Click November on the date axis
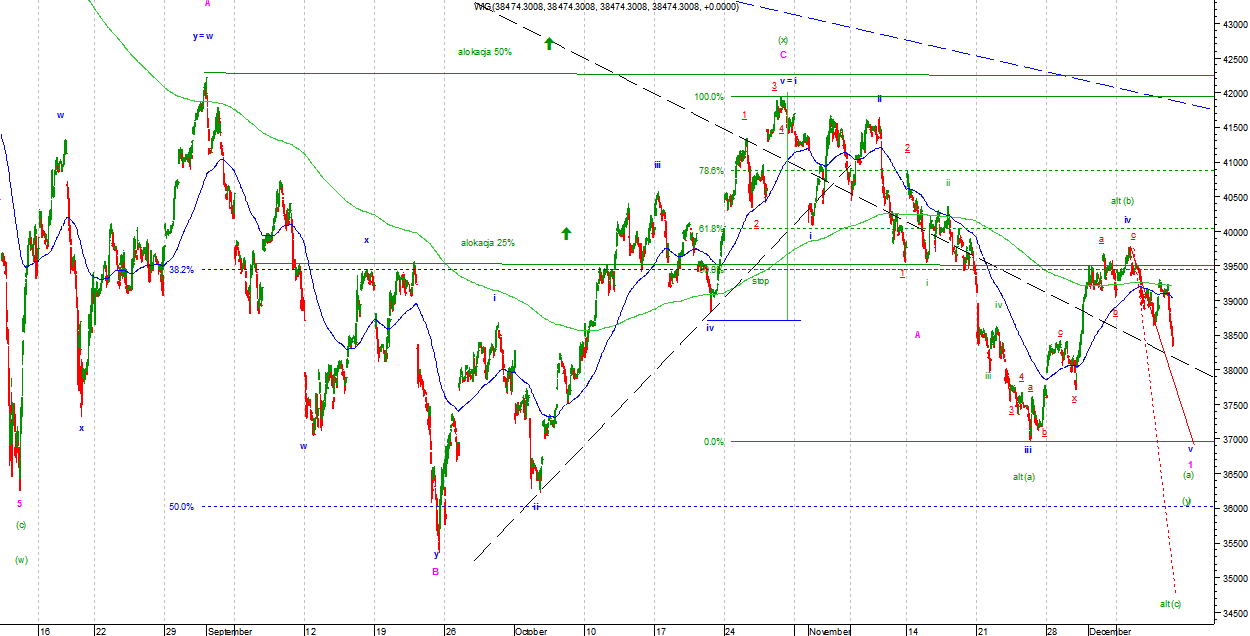1250x636 pixels. tap(831, 631)
